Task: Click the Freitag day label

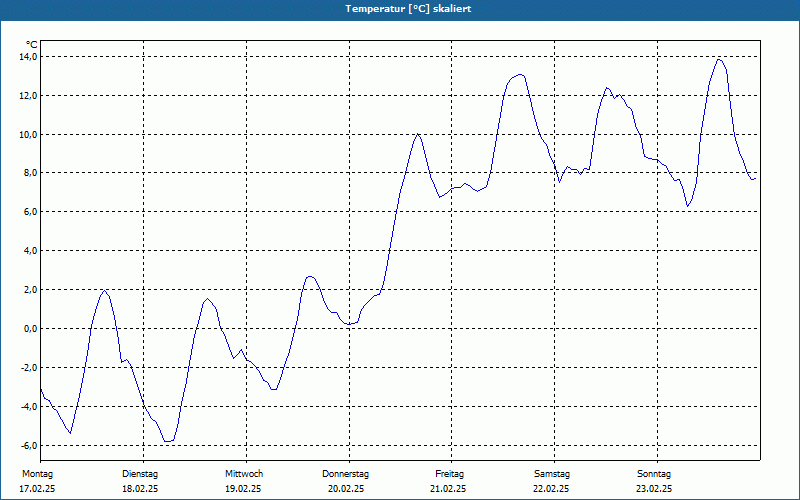Action: (x=449, y=474)
